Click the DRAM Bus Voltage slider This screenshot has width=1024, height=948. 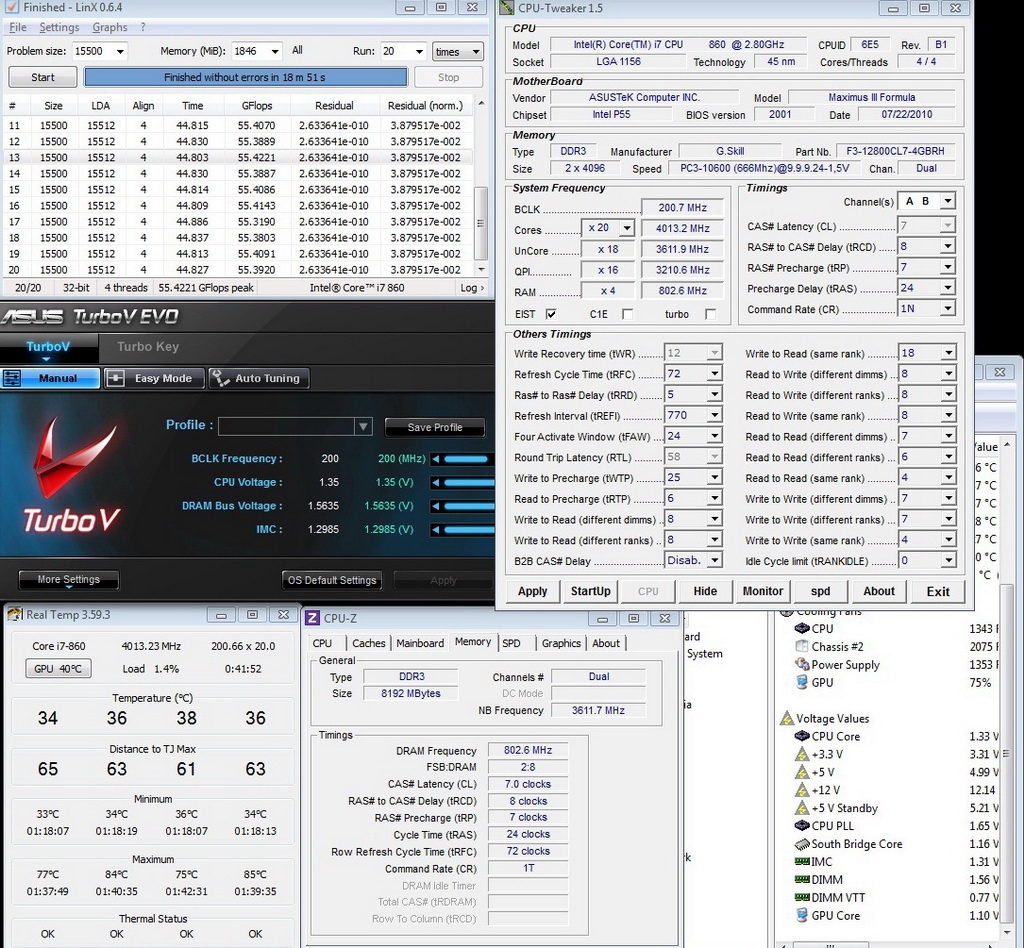pos(469,506)
